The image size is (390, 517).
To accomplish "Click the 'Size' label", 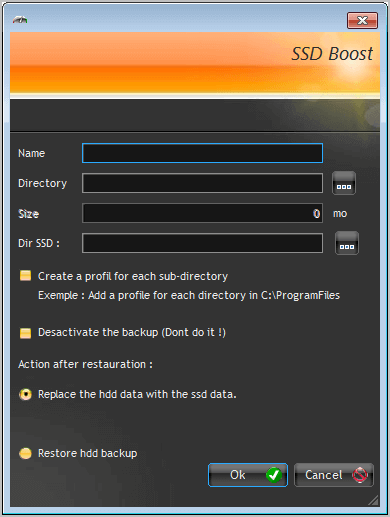I will click(28, 213).
